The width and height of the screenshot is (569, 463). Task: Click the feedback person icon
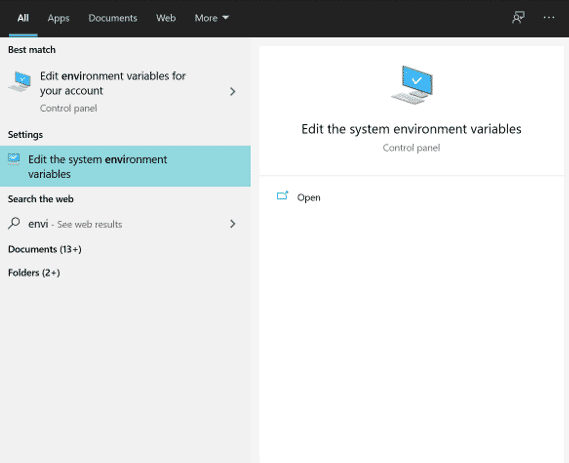pyautogui.click(x=518, y=17)
